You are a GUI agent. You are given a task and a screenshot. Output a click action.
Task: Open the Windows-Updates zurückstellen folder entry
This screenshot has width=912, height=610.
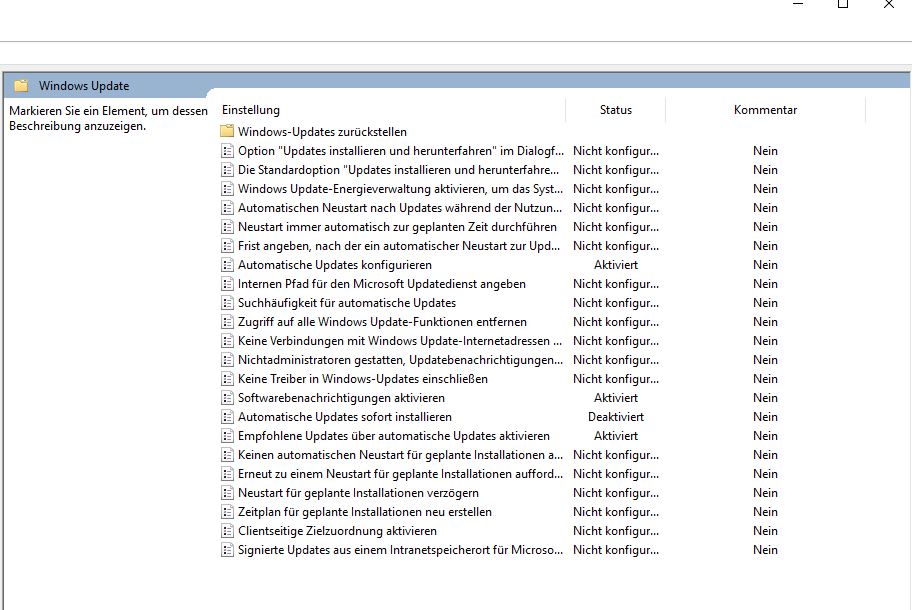coord(322,132)
